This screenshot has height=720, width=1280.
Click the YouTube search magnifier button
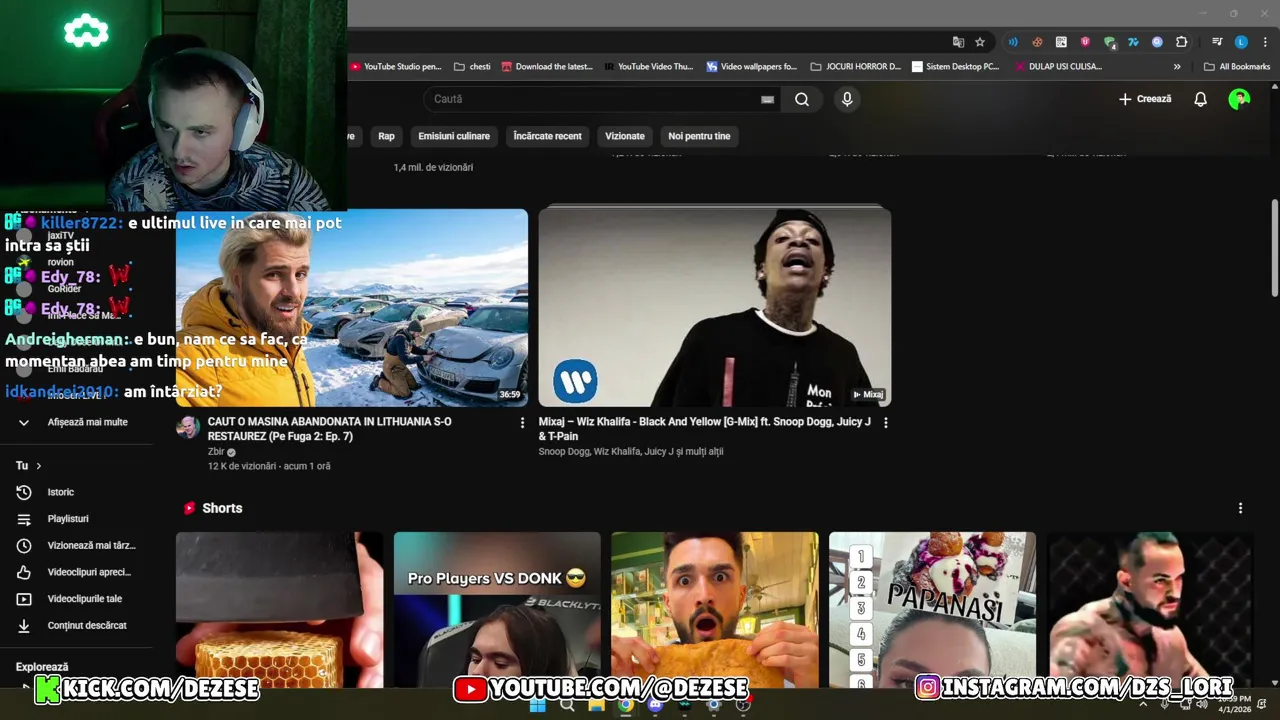pos(802,99)
